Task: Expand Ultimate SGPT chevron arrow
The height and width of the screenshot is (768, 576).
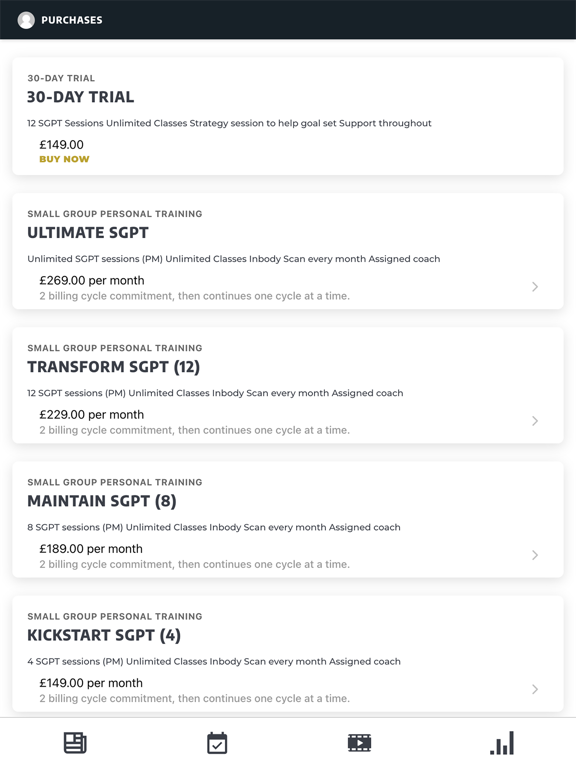Action: 535,287
